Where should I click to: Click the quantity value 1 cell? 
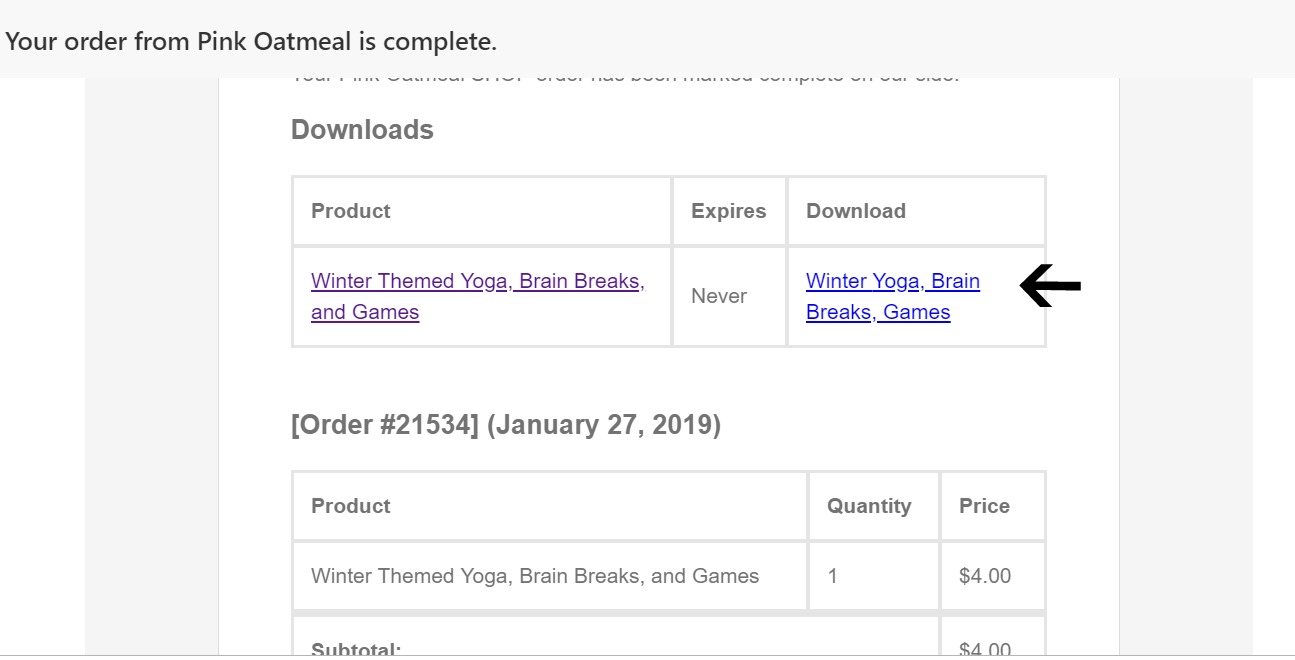833,576
